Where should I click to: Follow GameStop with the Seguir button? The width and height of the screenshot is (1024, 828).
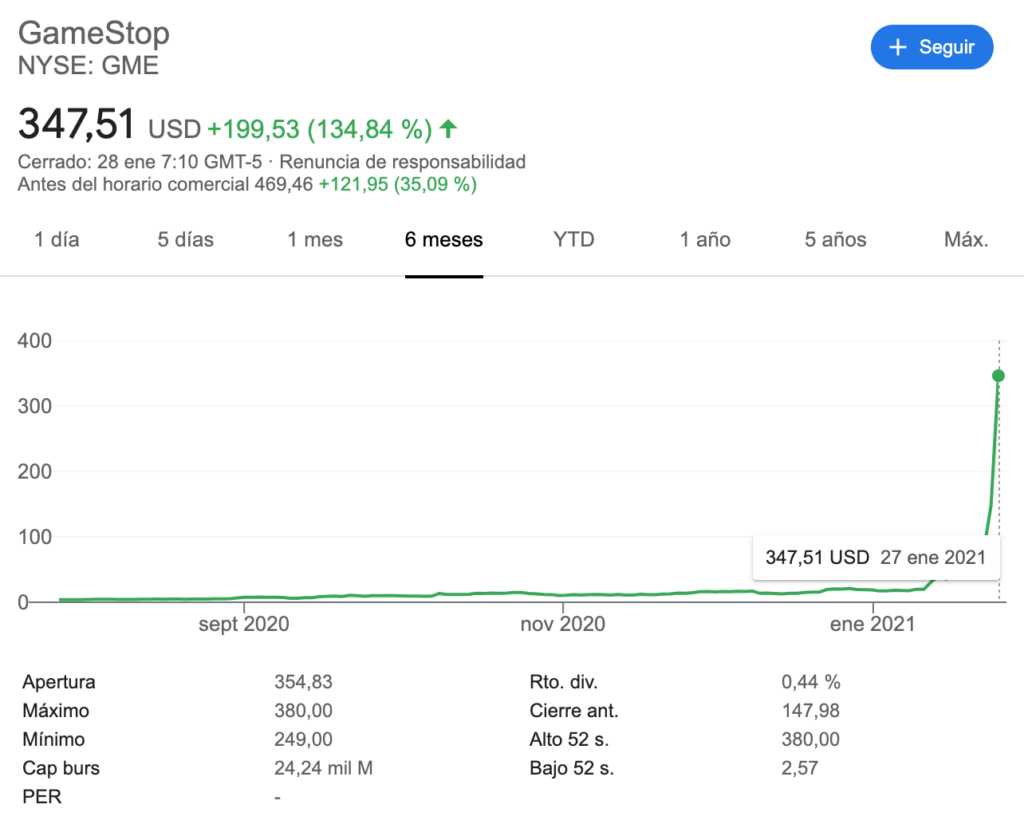click(x=932, y=47)
